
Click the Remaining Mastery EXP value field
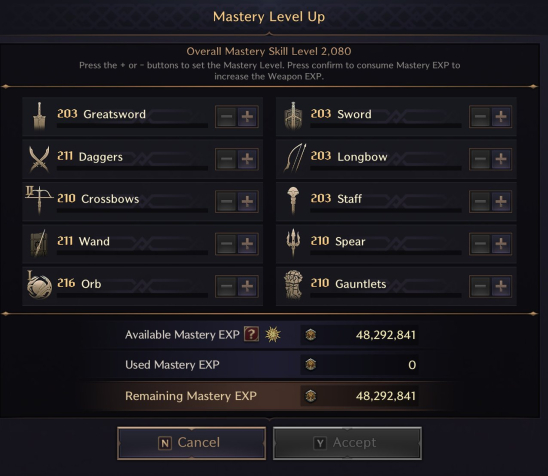coord(359,396)
